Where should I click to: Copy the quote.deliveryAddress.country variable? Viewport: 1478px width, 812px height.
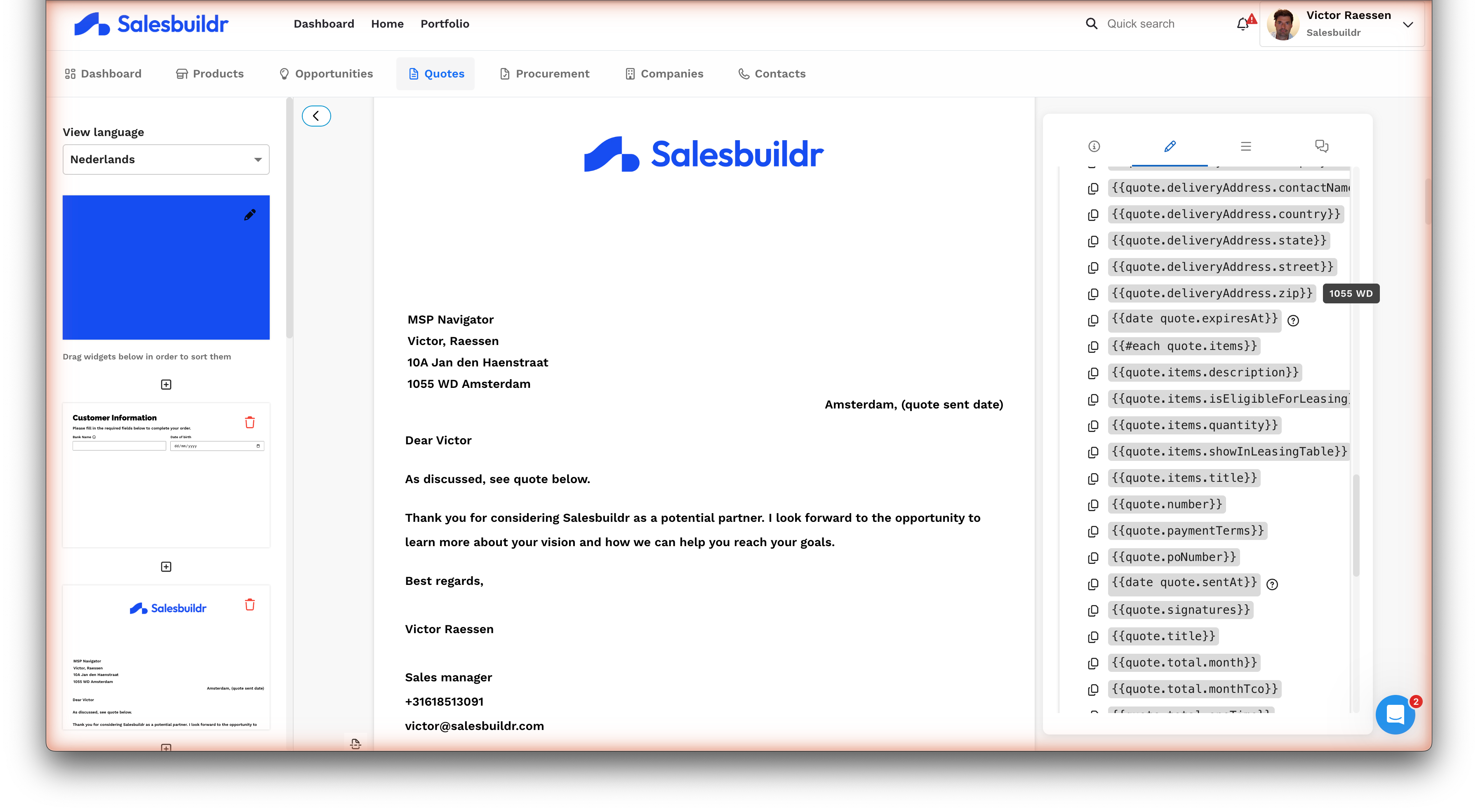click(1093, 214)
